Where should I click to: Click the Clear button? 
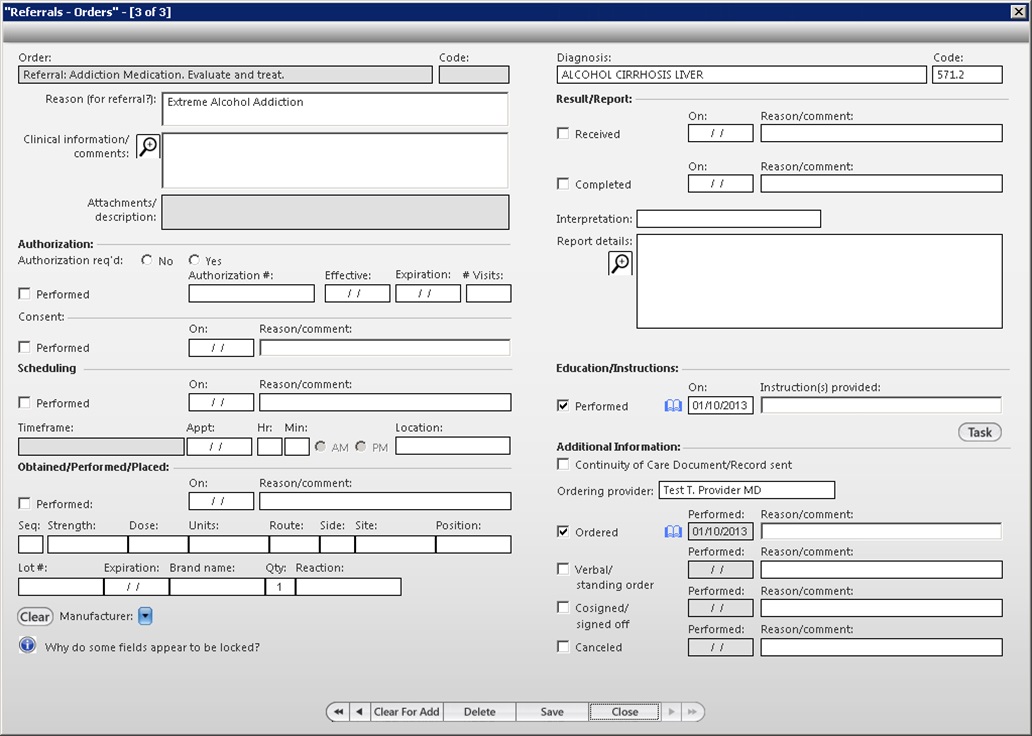point(35,617)
